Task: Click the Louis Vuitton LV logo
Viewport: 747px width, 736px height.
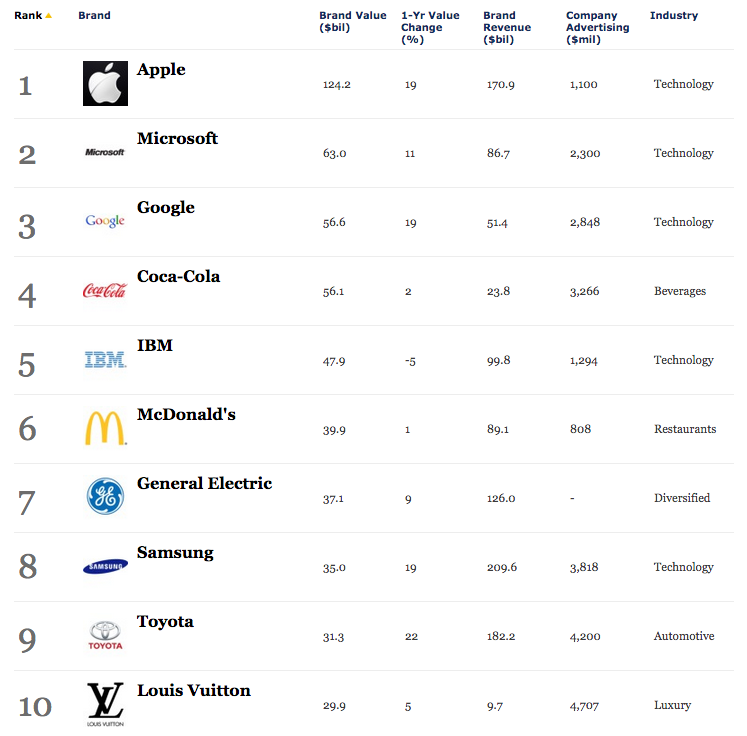Action: pos(105,704)
